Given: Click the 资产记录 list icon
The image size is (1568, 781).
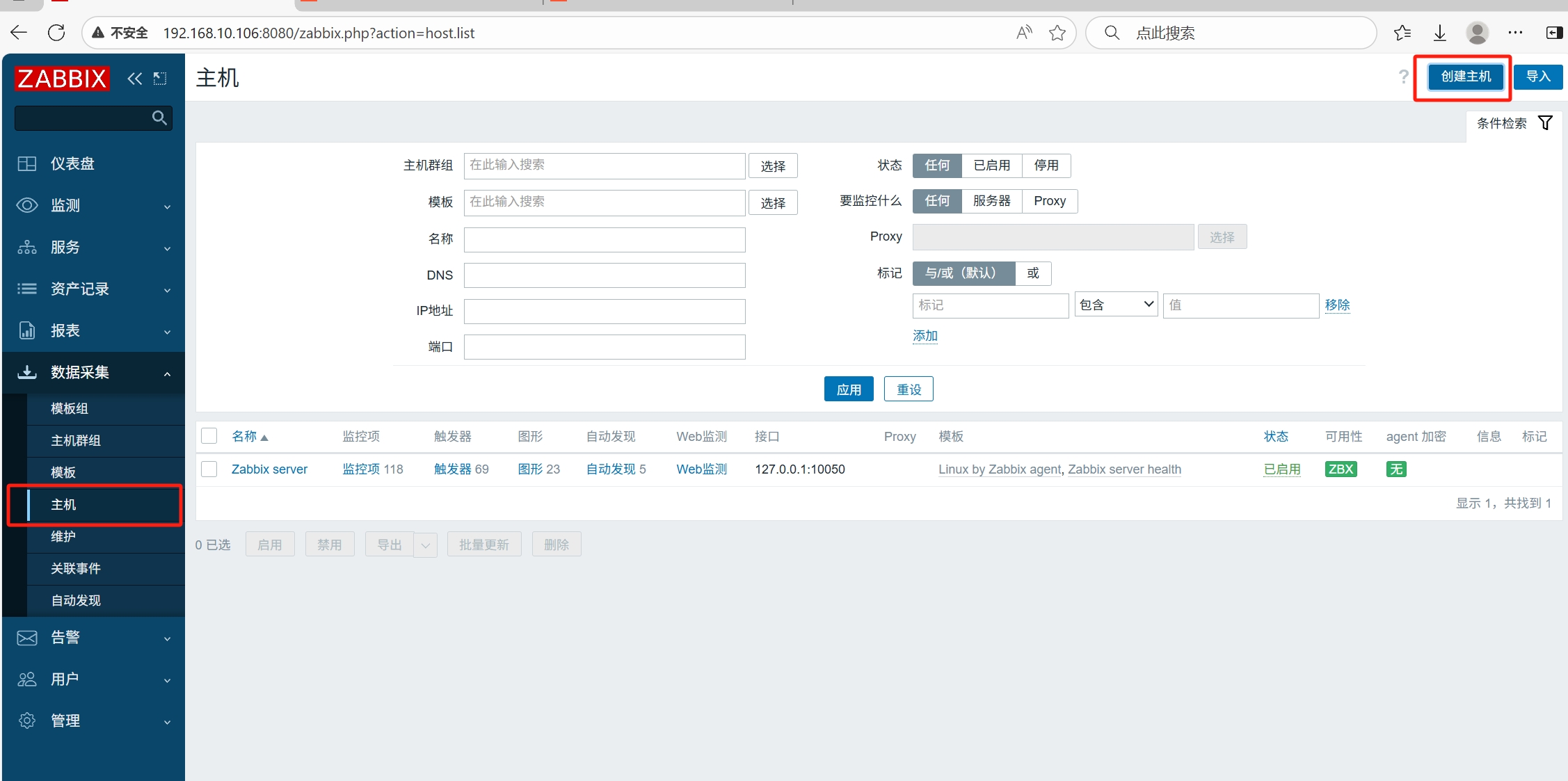Looking at the screenshot, I should pos(27,289).
